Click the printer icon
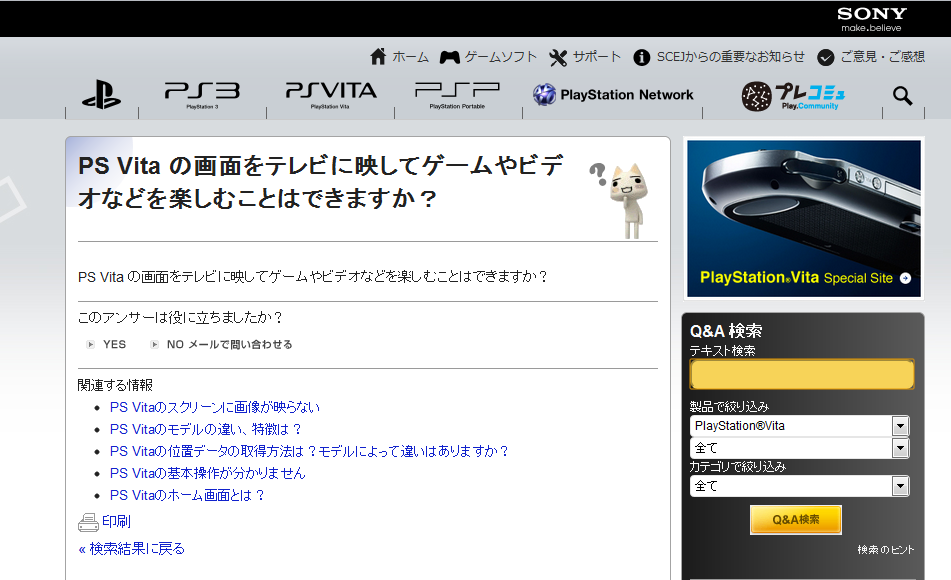 [89, 522]
